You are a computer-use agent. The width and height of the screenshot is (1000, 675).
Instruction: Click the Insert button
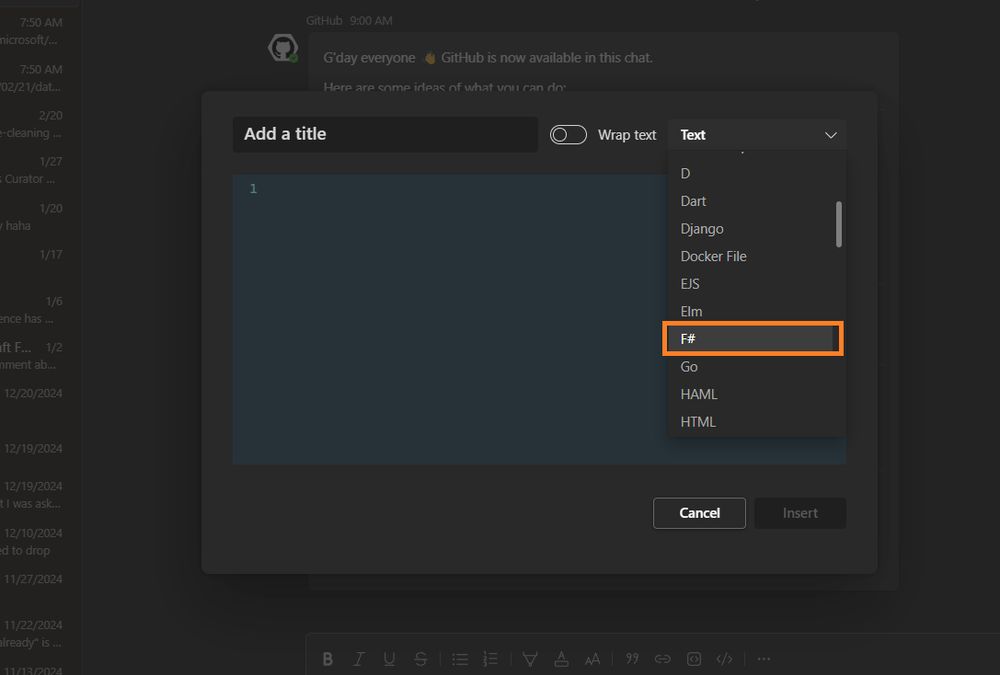800,513
